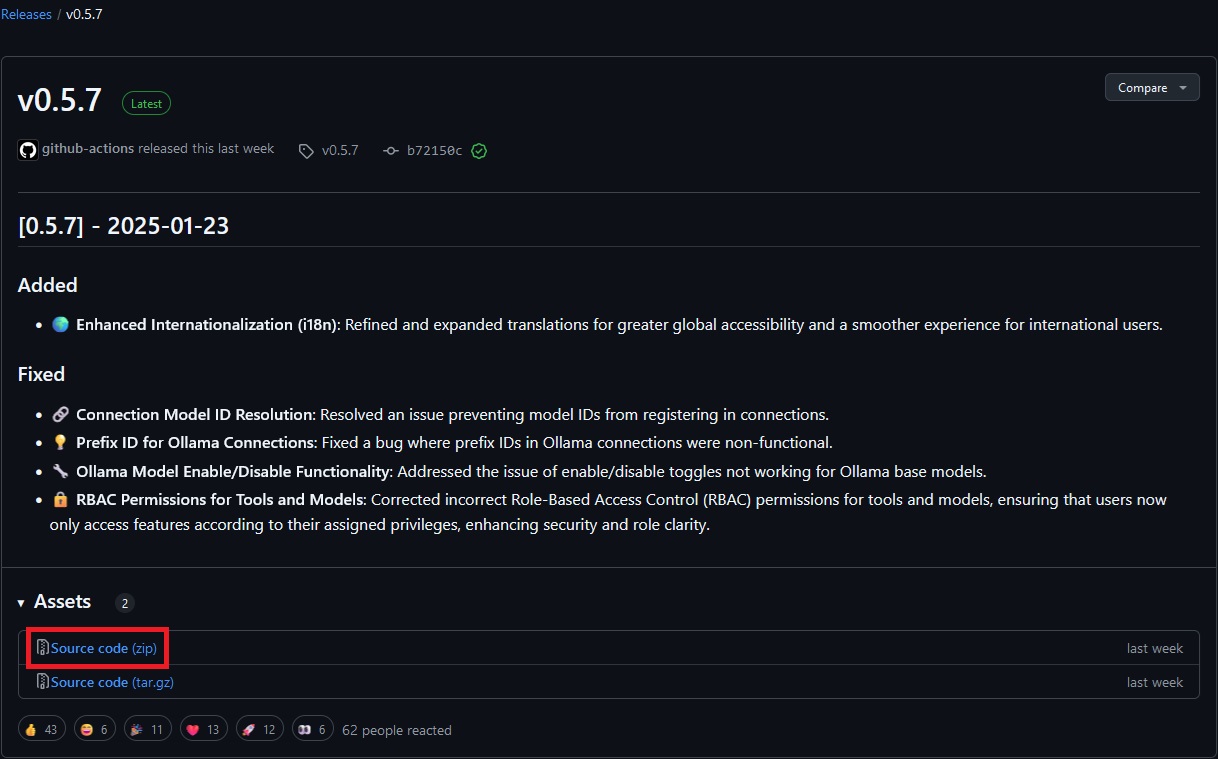
Task: Click the globe emoji before Enhanced Internationalization
Action: tap(60, 325)
